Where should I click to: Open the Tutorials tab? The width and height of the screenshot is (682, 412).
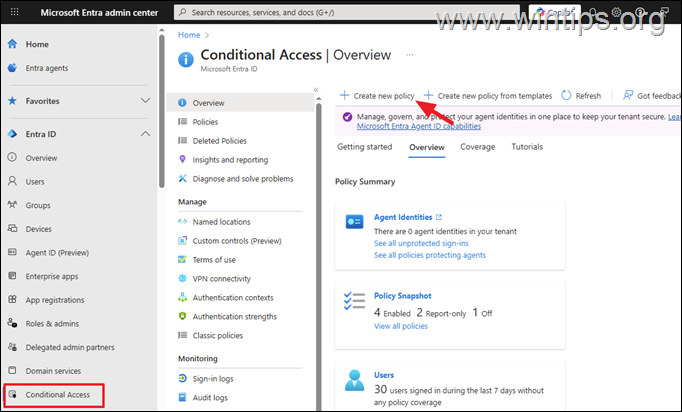point(527,147)
